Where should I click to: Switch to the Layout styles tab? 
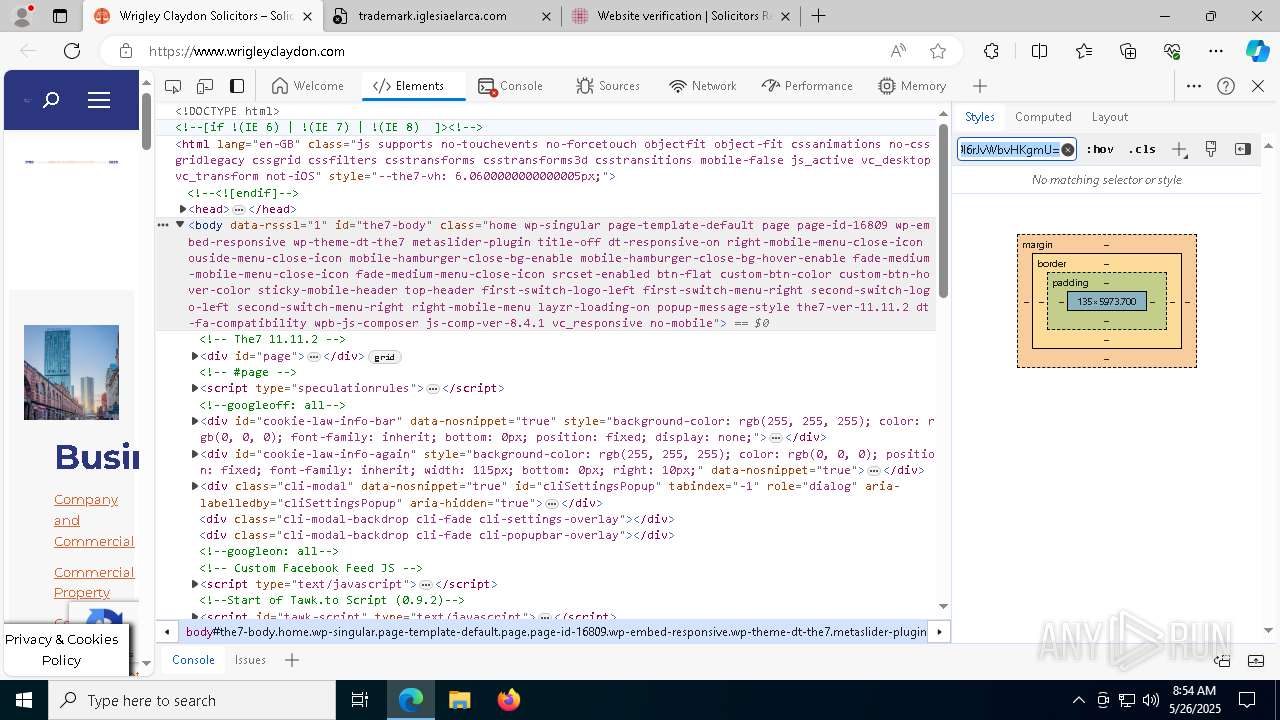[x=1109, y=117]
